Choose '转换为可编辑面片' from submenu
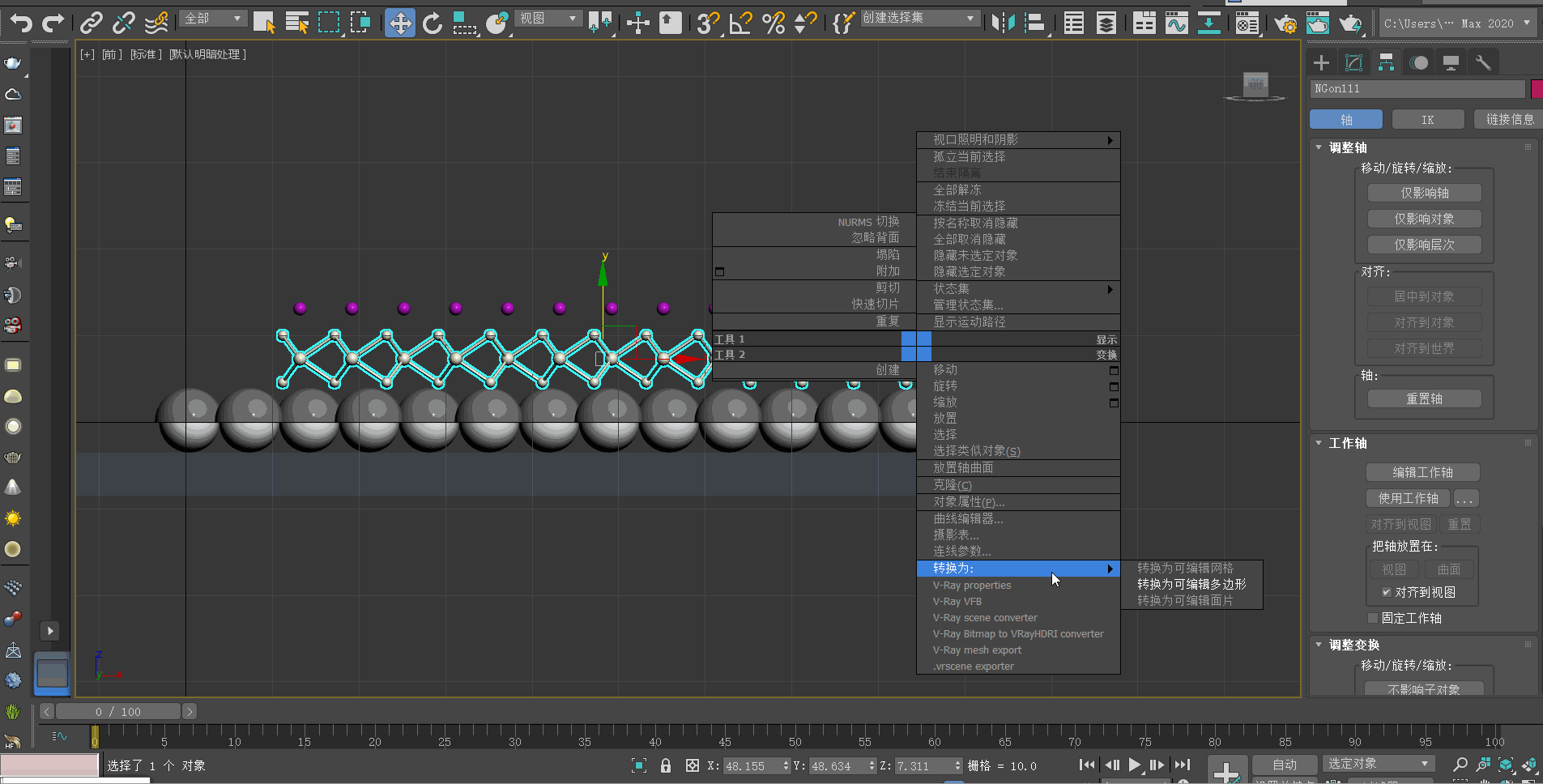 pos(1191,600)
